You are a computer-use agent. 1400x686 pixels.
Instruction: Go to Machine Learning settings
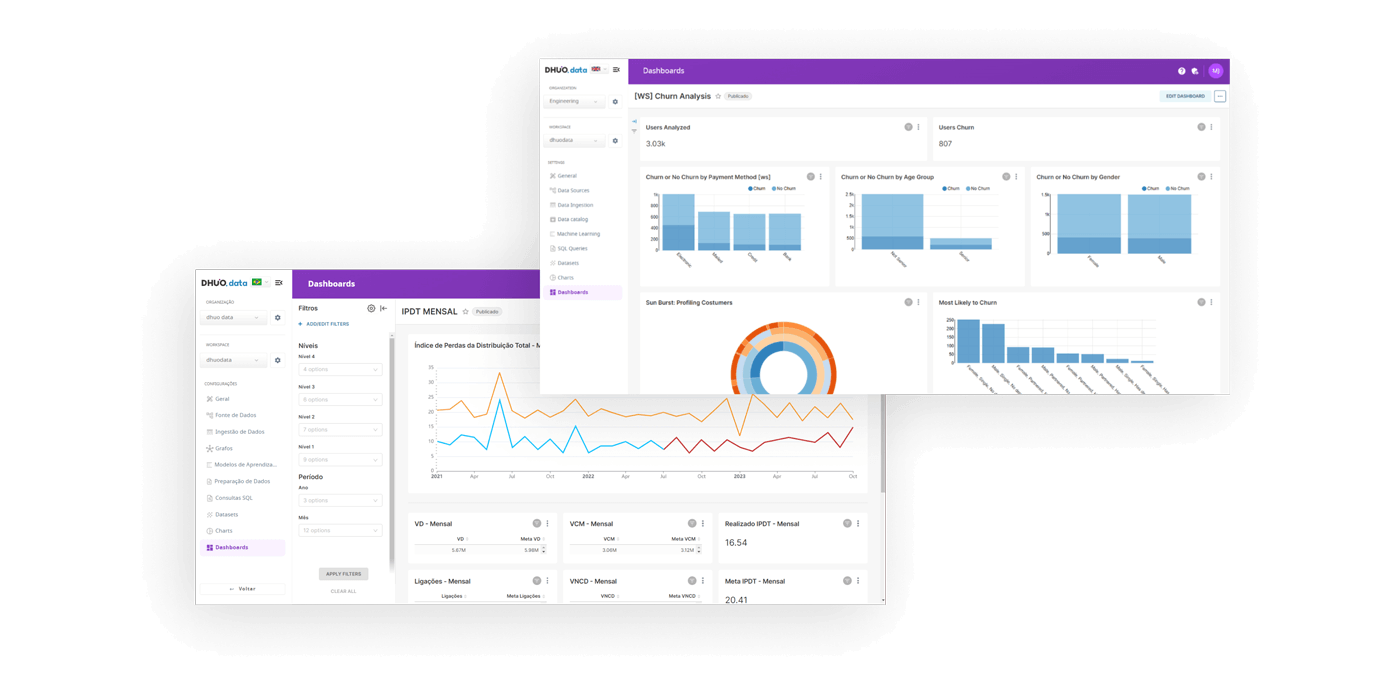click(x=577, y=234)
